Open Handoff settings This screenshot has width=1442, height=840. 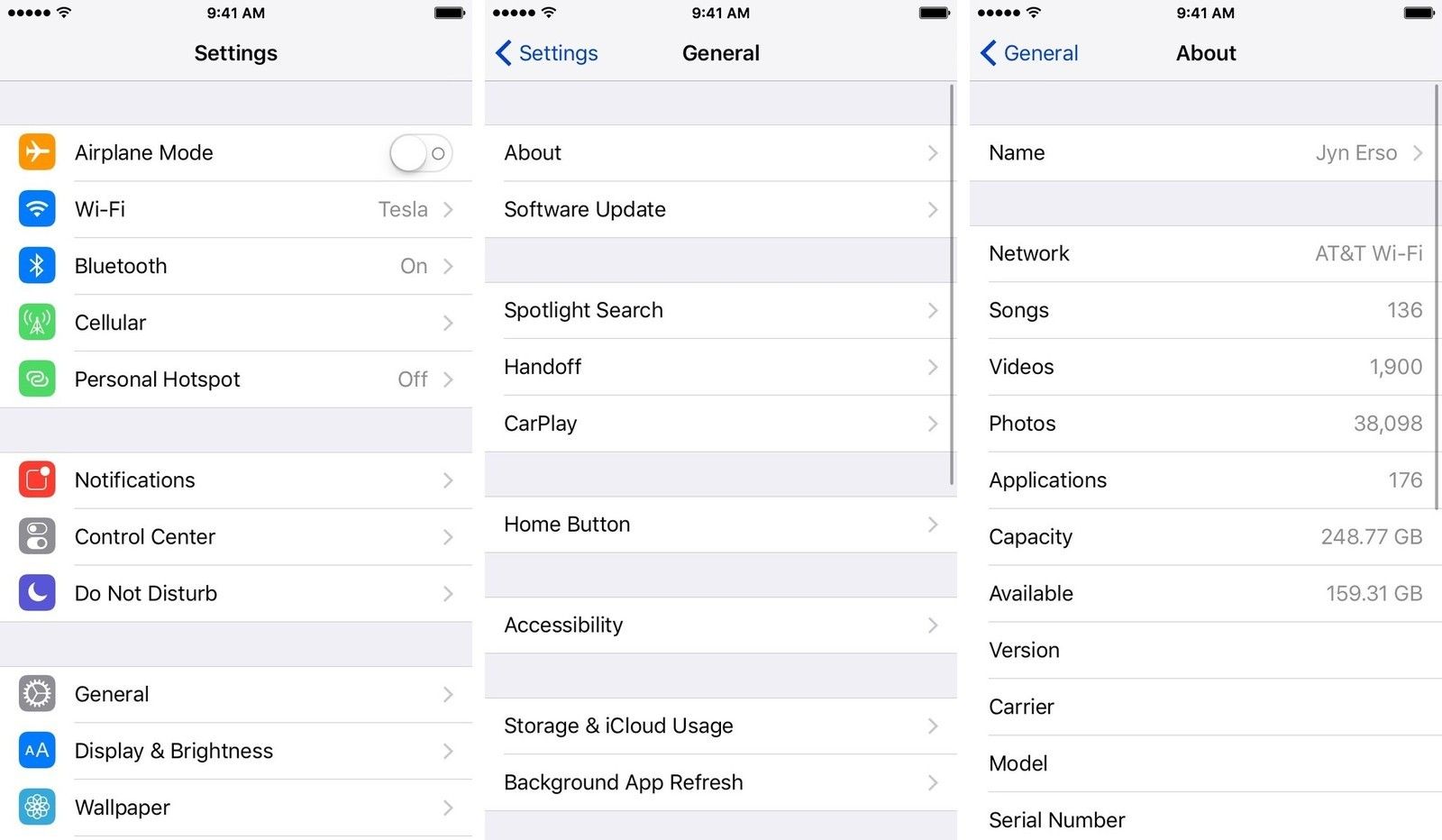pyautogui.click(x=721, y=367)
